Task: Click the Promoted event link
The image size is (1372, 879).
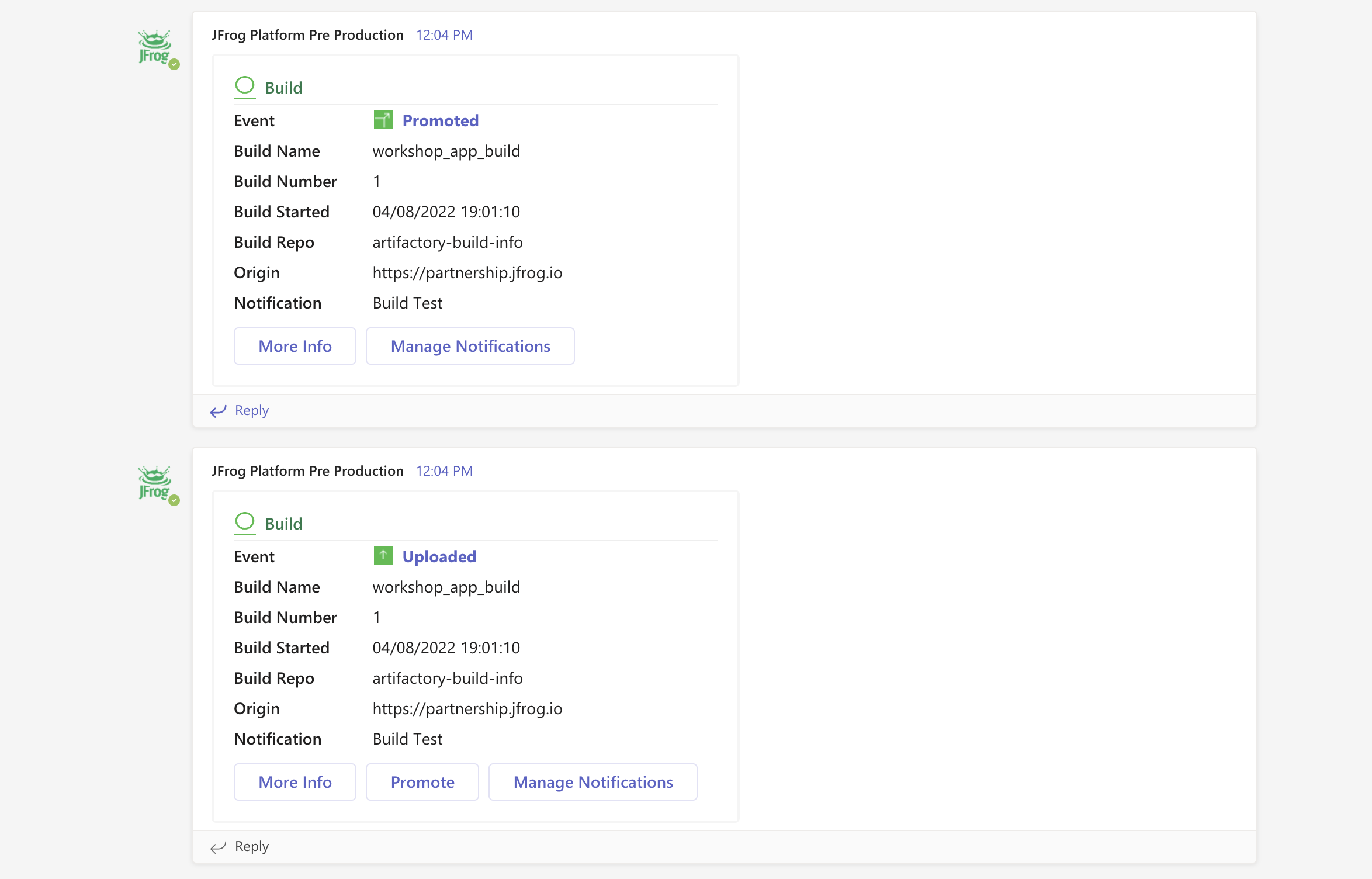Action: [x=441, y=120]
